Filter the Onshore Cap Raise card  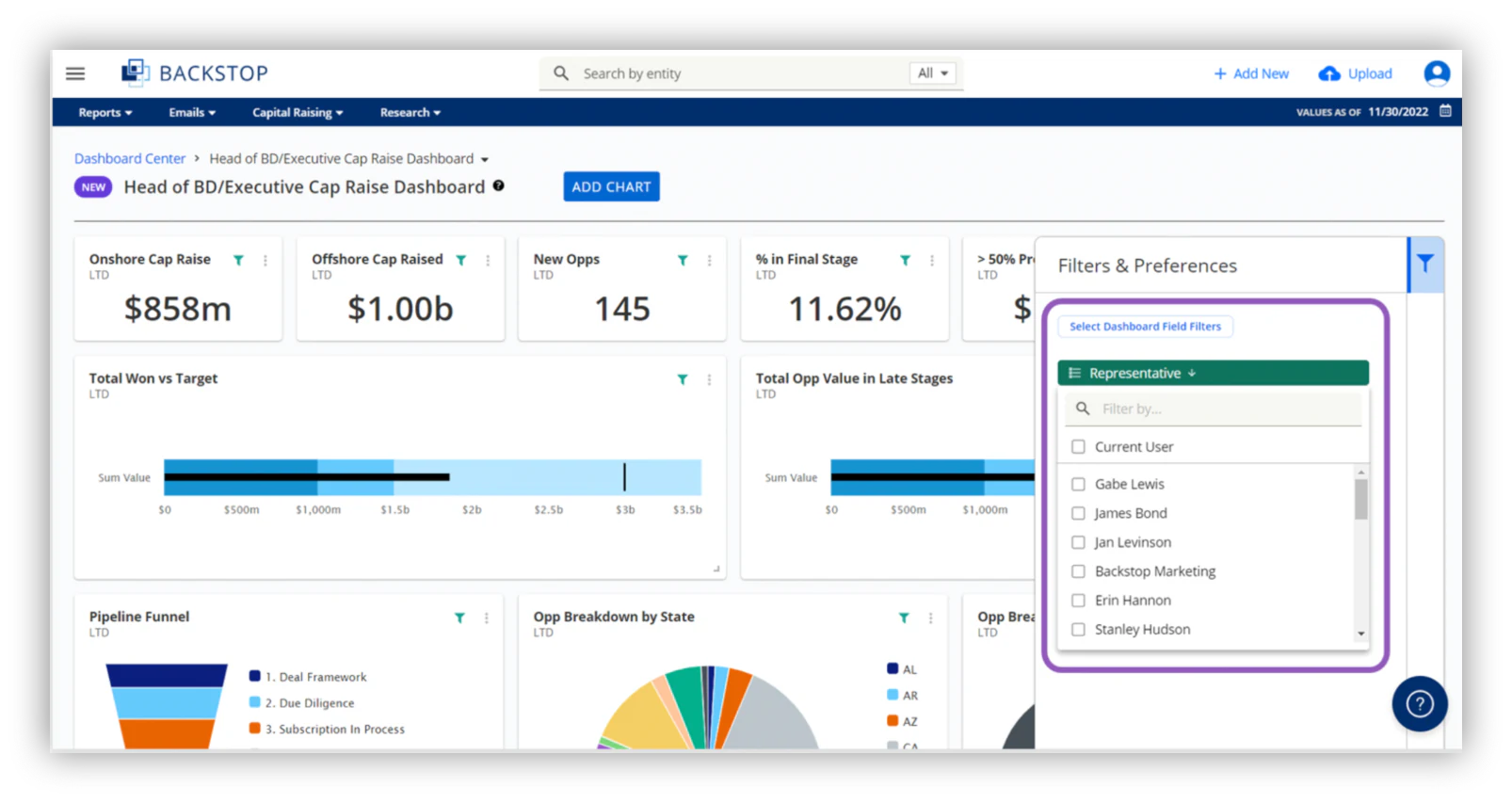click(239, 260)
